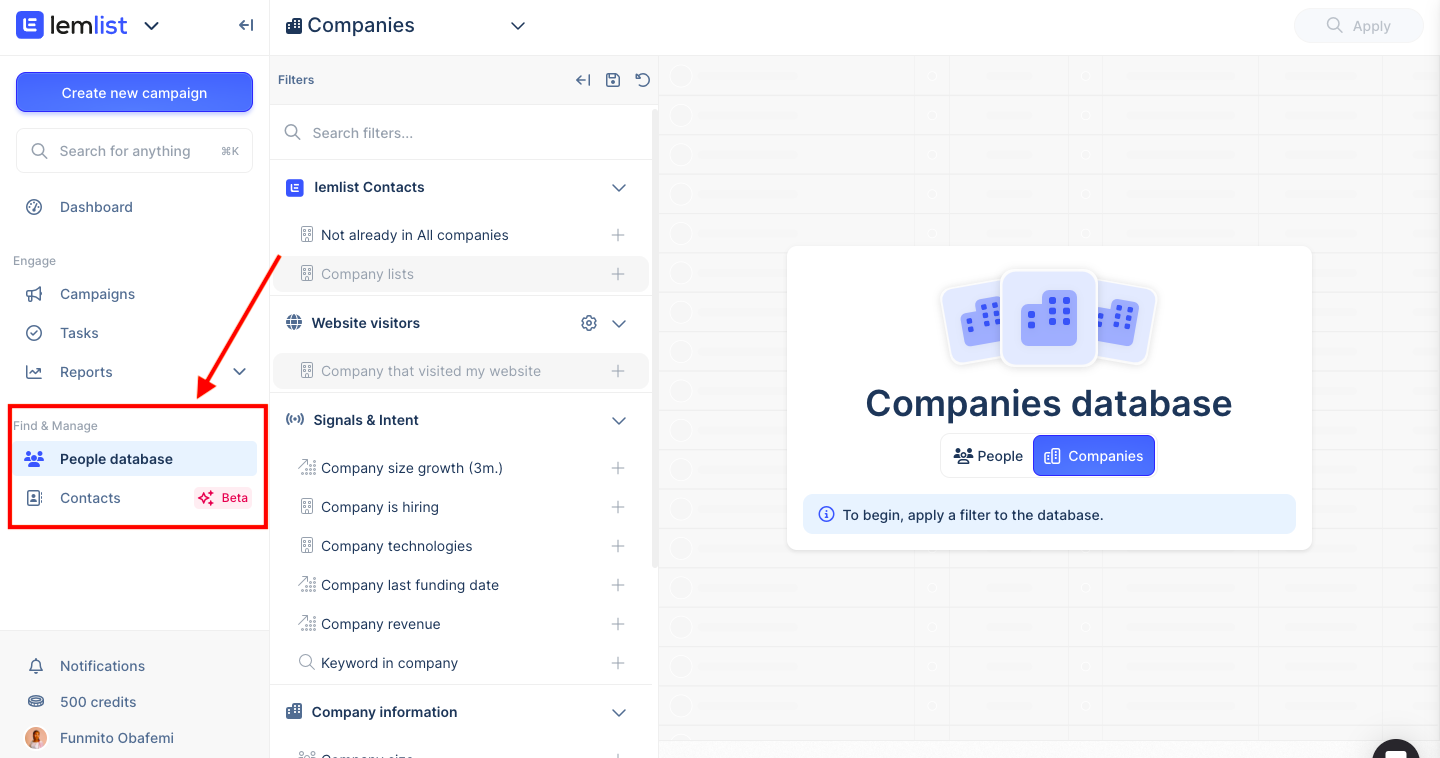This screenshot has height=758, width=1440.
Task: Collapse the lemlist Contacts filter section
Action: tap(619, 188)
